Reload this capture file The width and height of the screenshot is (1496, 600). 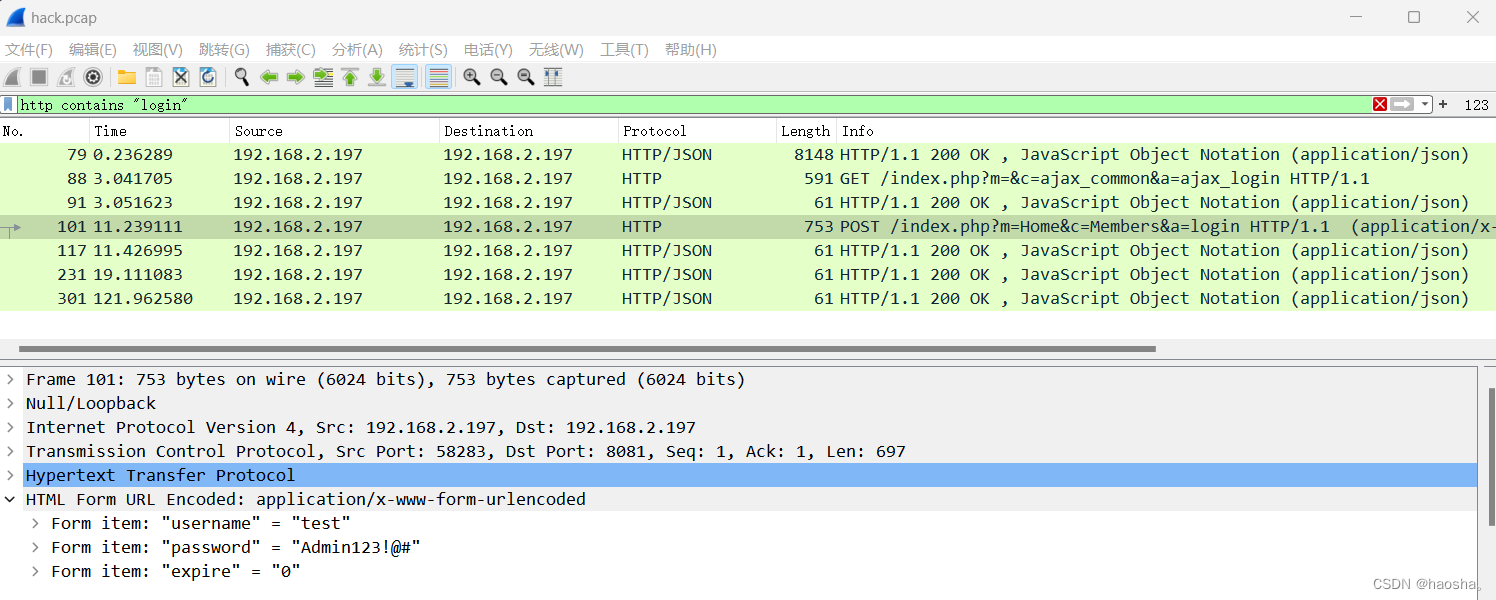208,77
